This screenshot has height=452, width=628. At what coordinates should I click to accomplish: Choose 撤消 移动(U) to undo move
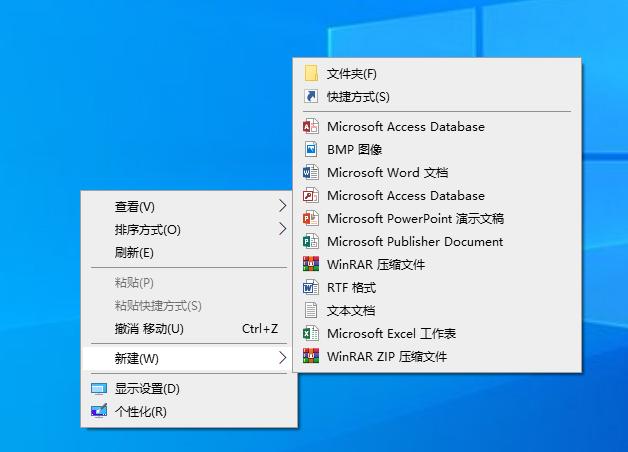pyautogui.click(x=189, y=329)
